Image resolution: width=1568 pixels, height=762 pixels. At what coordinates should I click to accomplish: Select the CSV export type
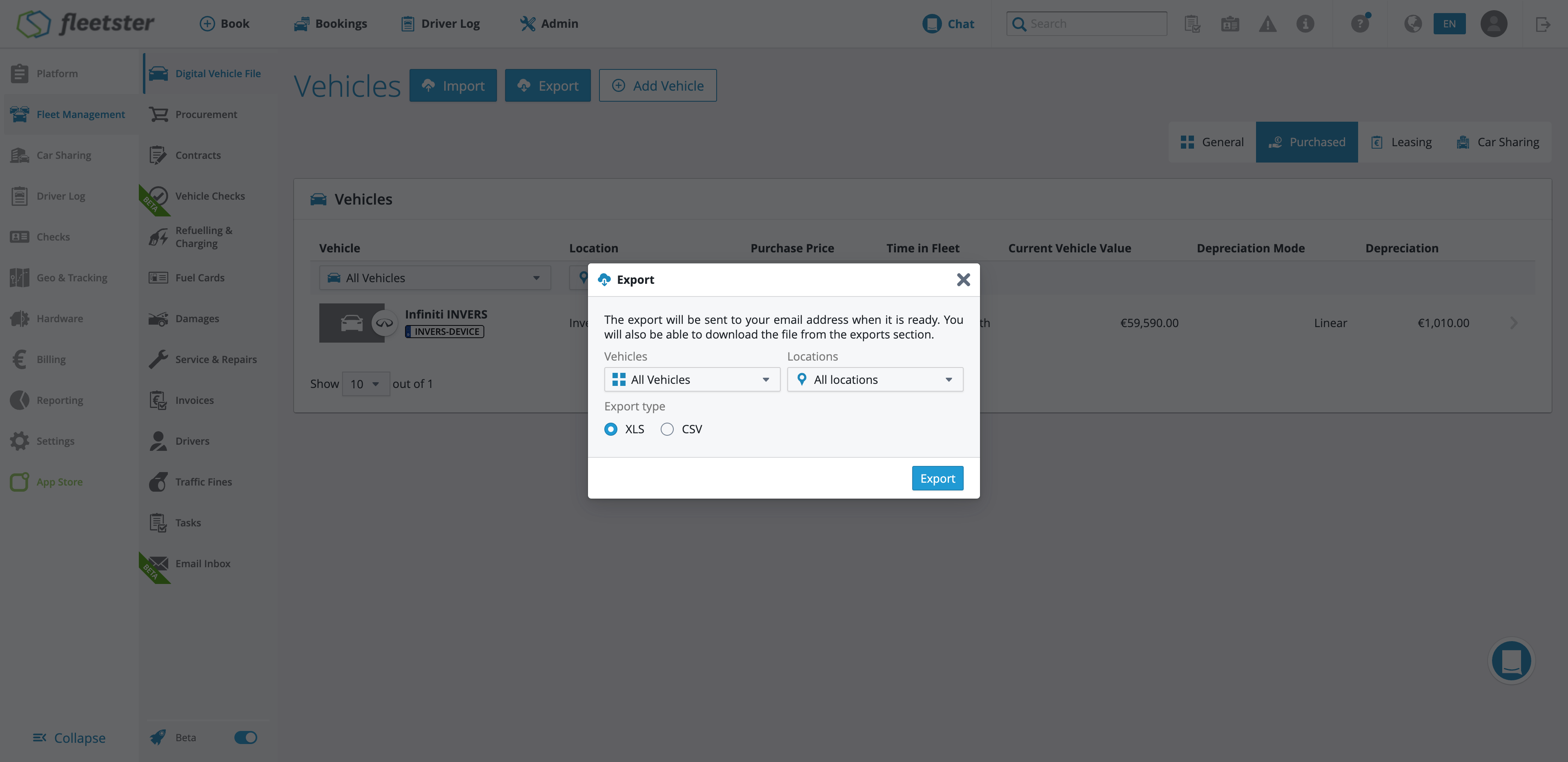pos(667,429)
